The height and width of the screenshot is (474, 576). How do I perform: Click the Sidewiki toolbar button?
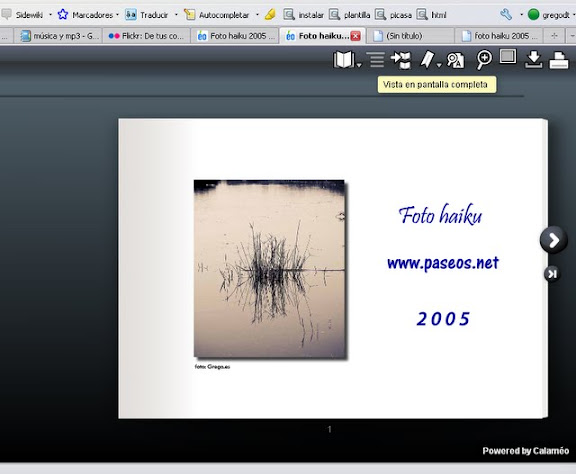click(23, 15)
